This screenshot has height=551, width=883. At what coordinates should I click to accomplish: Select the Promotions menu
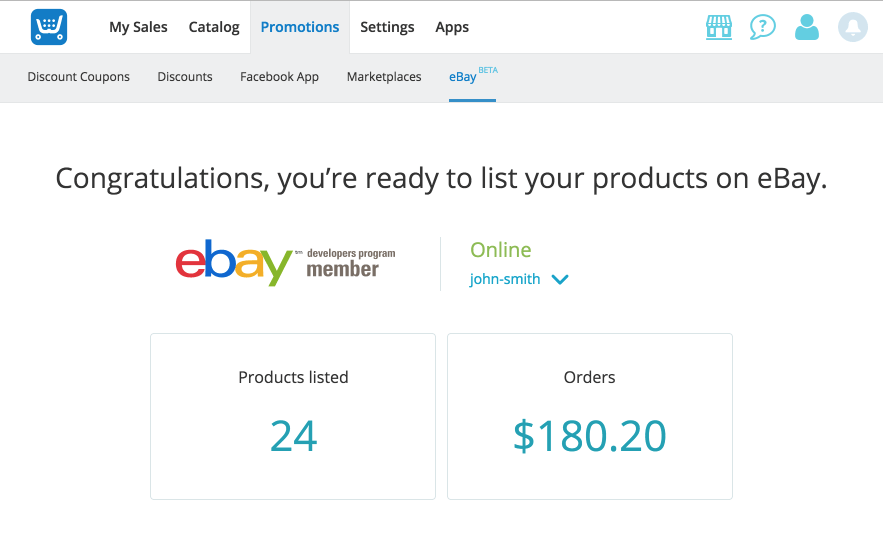click(x=300, y=27)
